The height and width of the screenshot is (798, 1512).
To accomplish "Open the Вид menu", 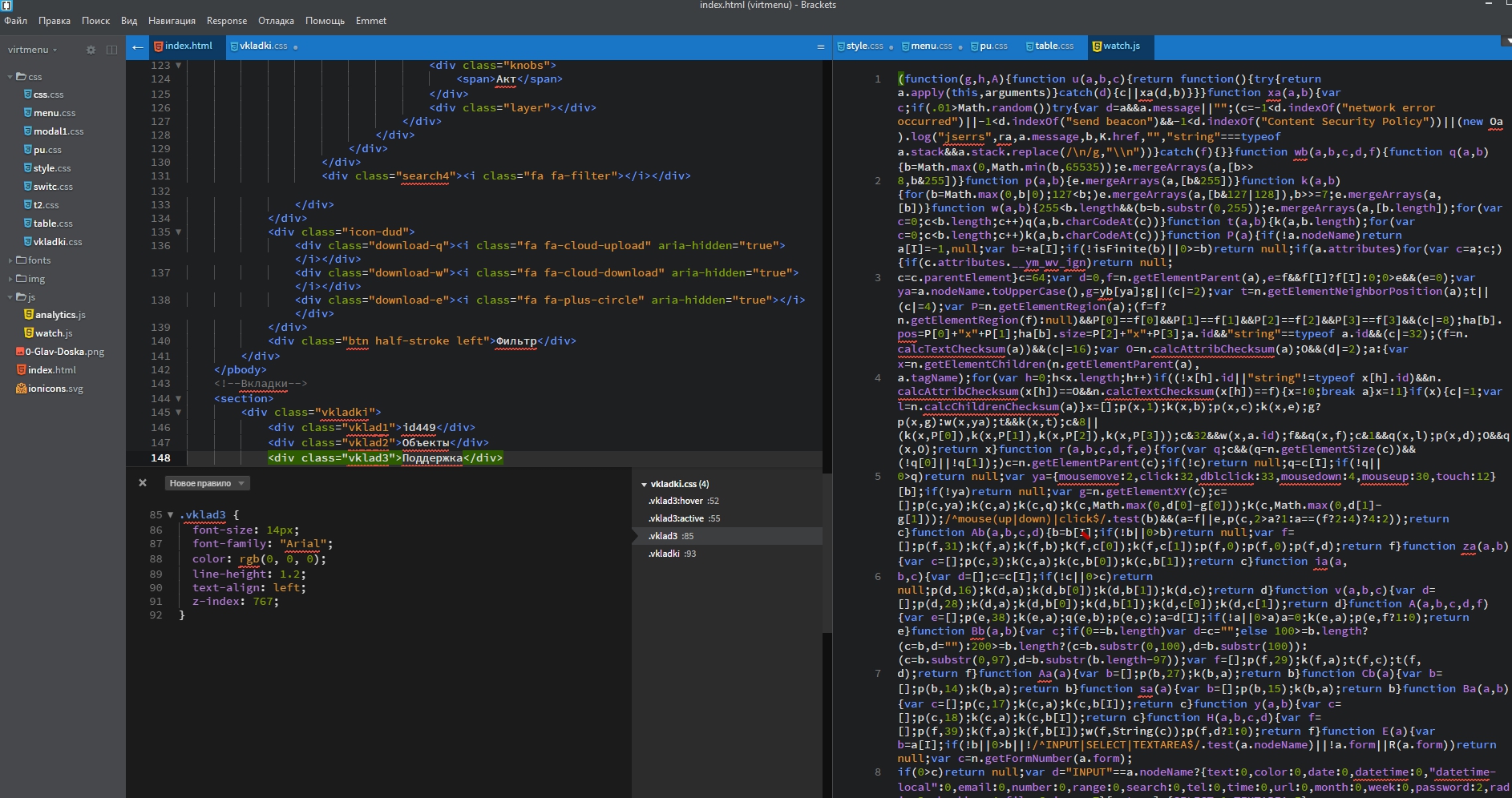I will click(129, 21).
